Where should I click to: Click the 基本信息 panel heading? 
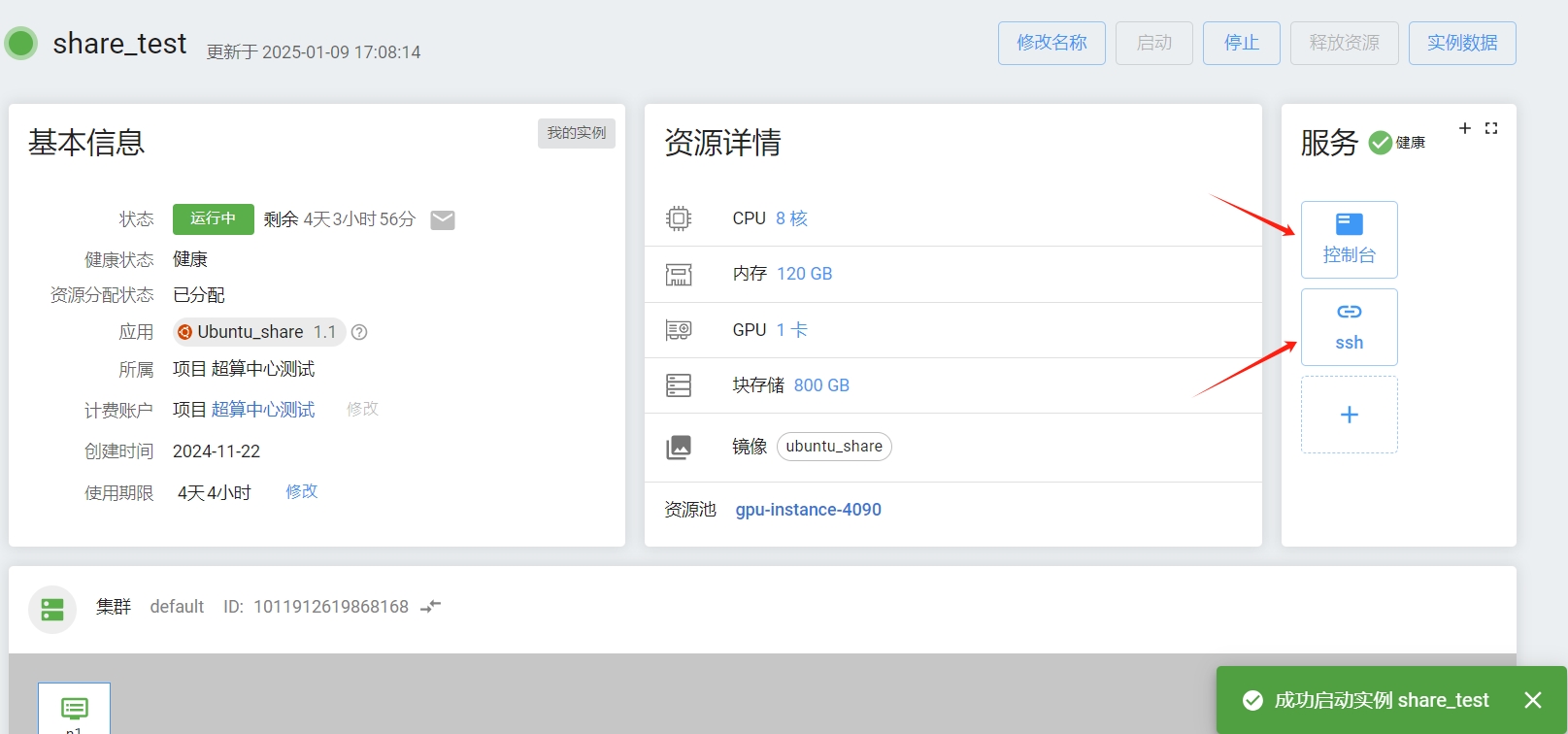click(86, 143)
